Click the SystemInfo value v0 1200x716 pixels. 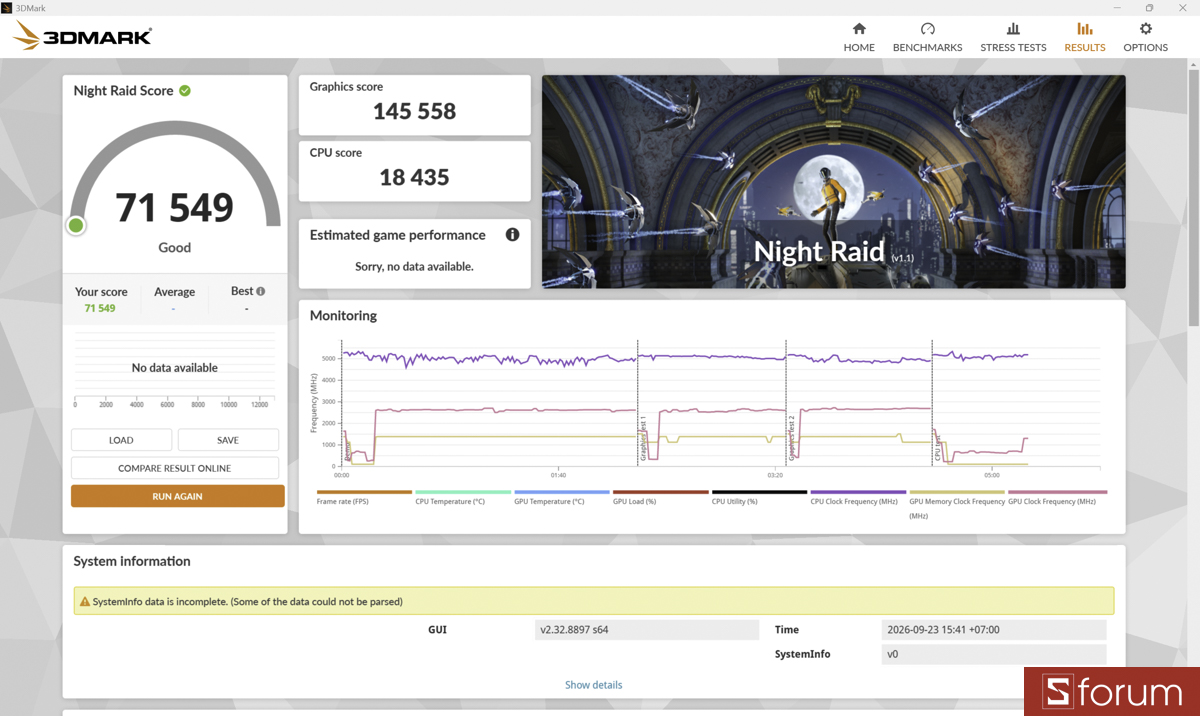[995, 654]
